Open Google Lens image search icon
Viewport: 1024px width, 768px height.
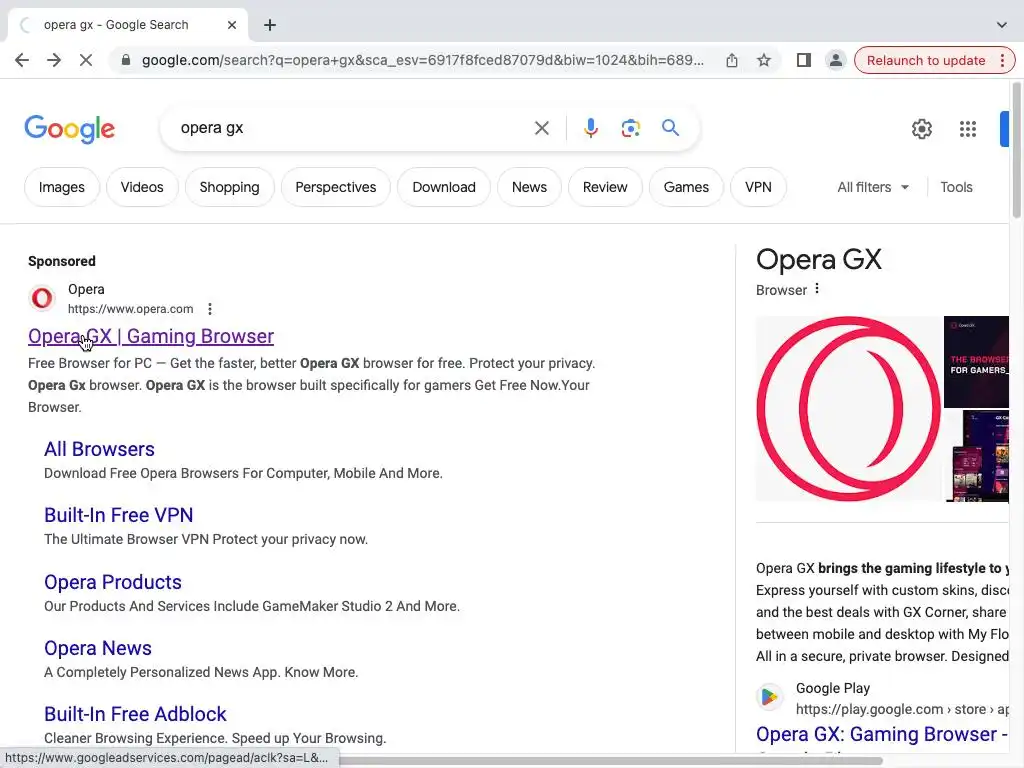click(x=630, y=128)
